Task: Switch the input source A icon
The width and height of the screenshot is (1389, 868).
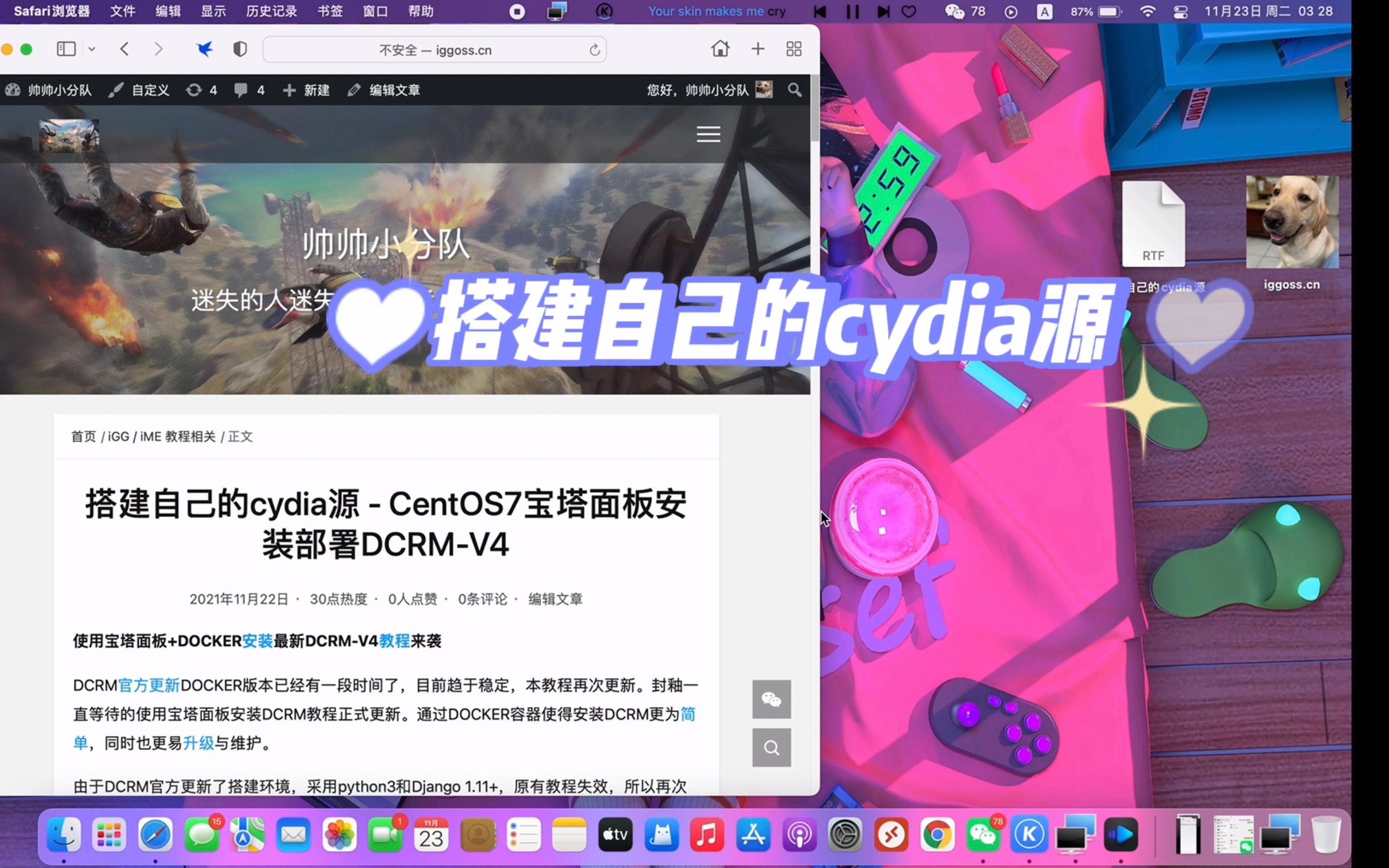Action: [1045, 12]
